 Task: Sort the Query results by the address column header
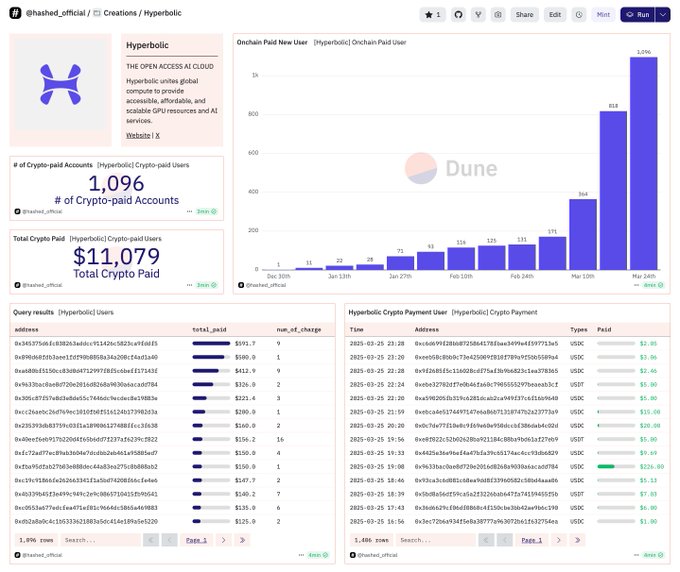click(x=26, y=330)
